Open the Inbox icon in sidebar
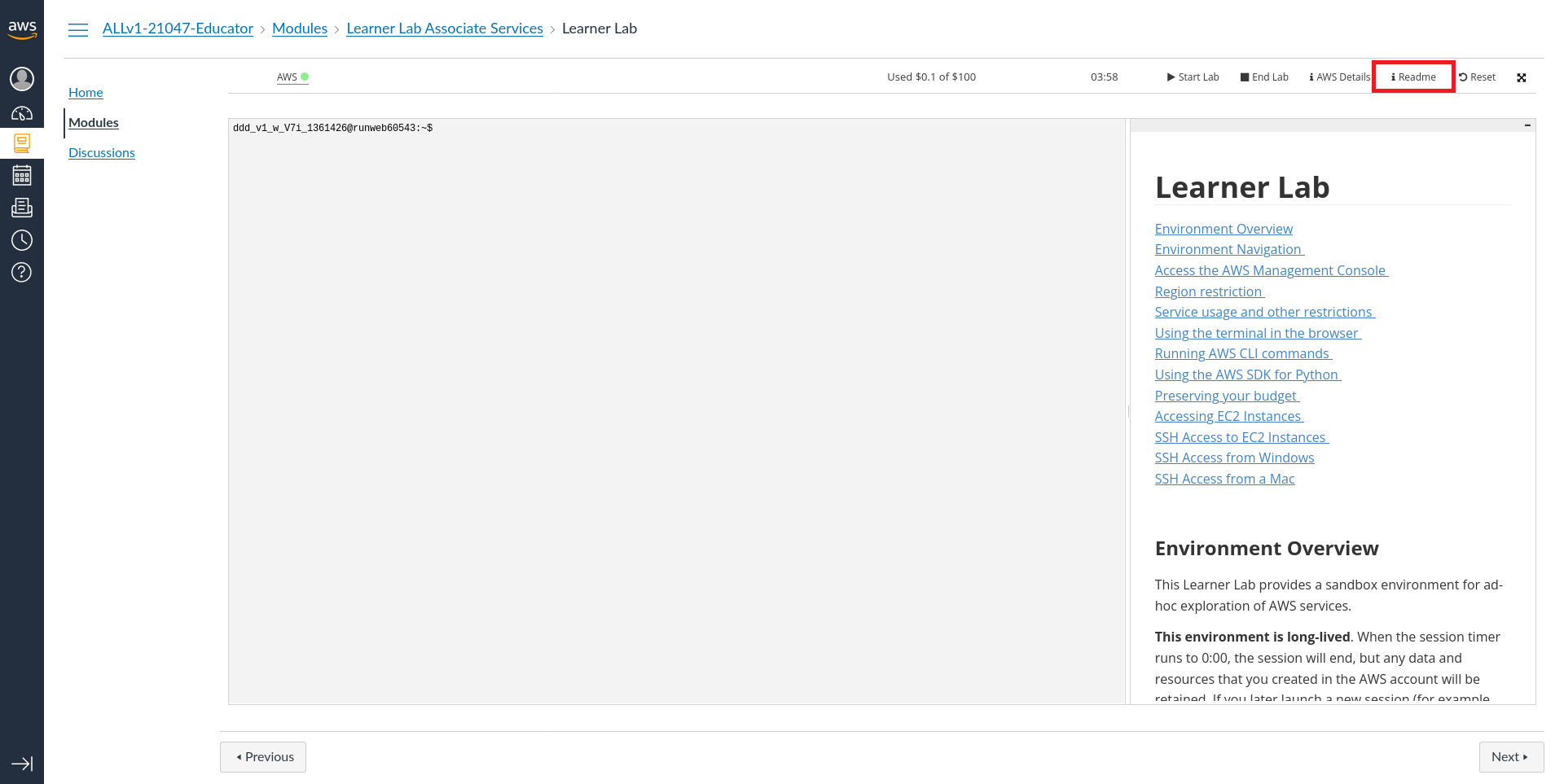 (22, 208)
